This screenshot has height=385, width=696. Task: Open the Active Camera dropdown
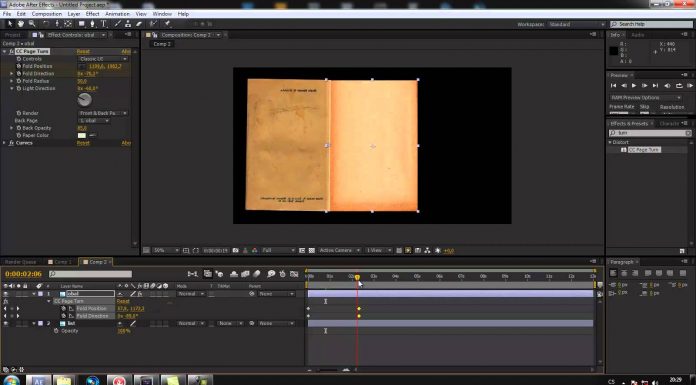pyautogui.click(x=339, y=250)
